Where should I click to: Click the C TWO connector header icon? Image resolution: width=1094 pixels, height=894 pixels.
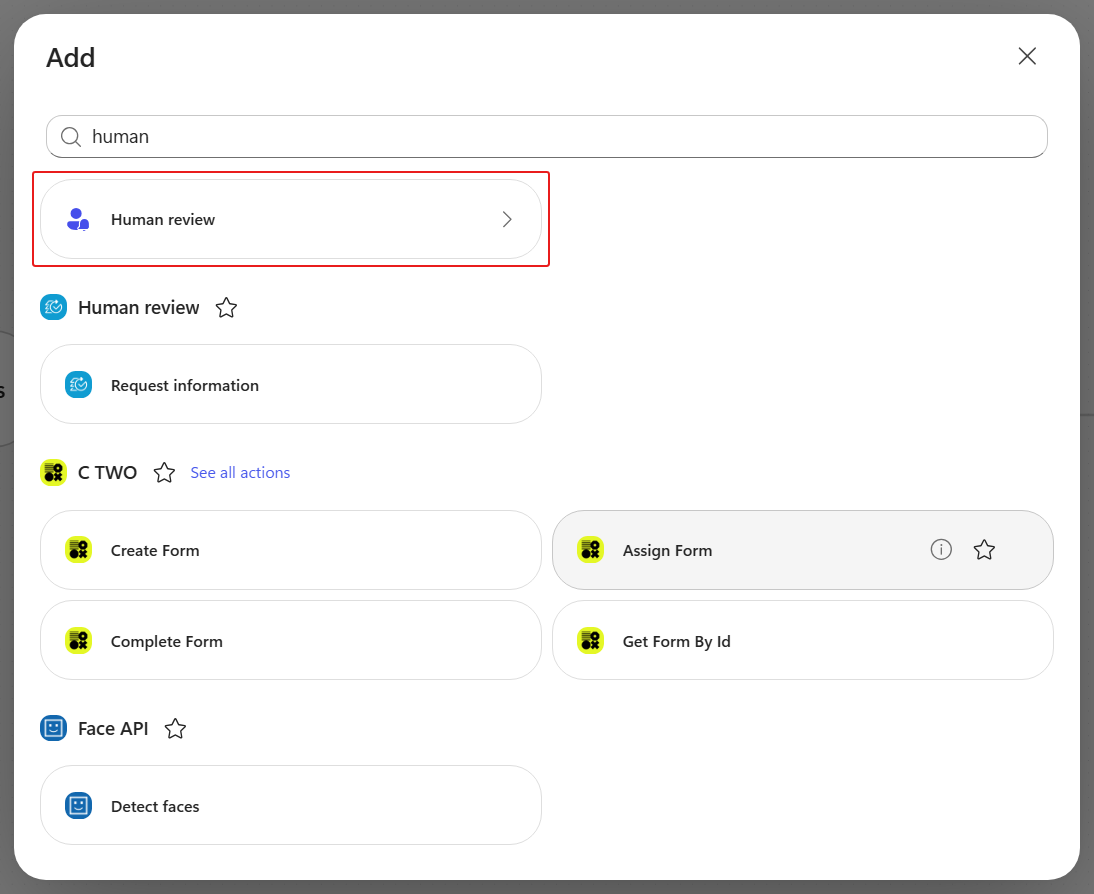tap(54, 472)
